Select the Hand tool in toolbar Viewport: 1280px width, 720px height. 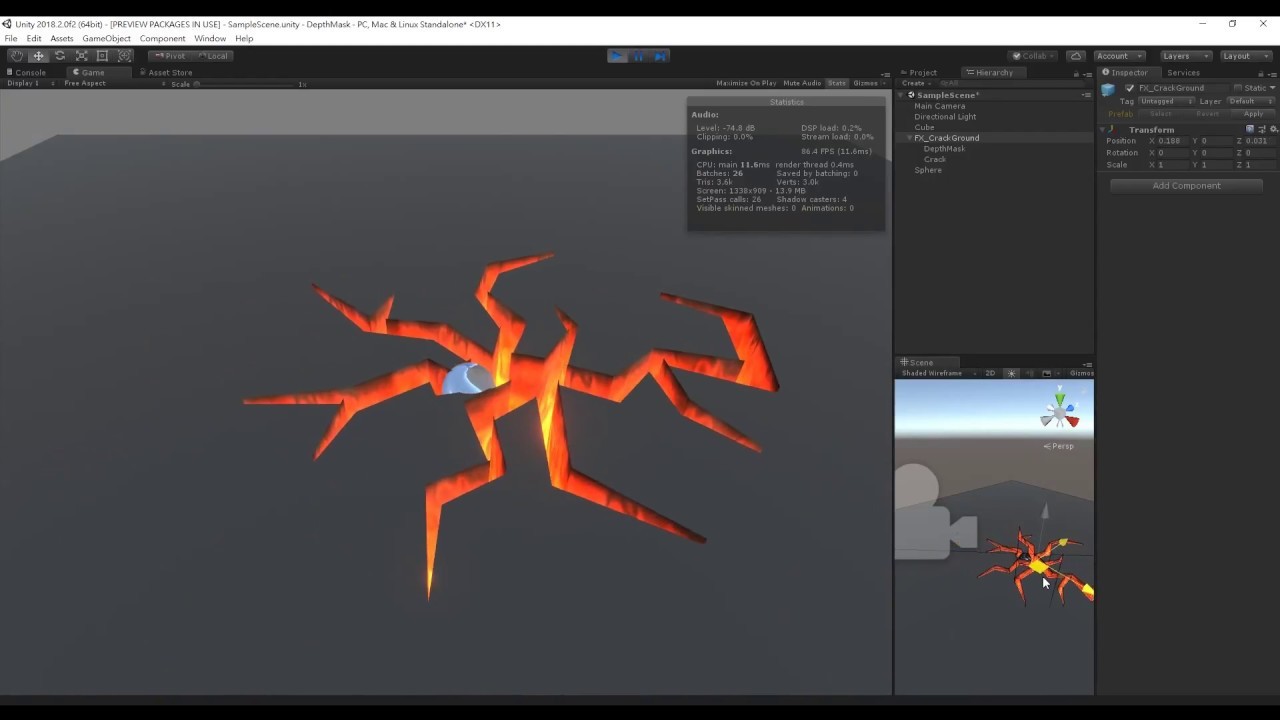tap(17, 56)
